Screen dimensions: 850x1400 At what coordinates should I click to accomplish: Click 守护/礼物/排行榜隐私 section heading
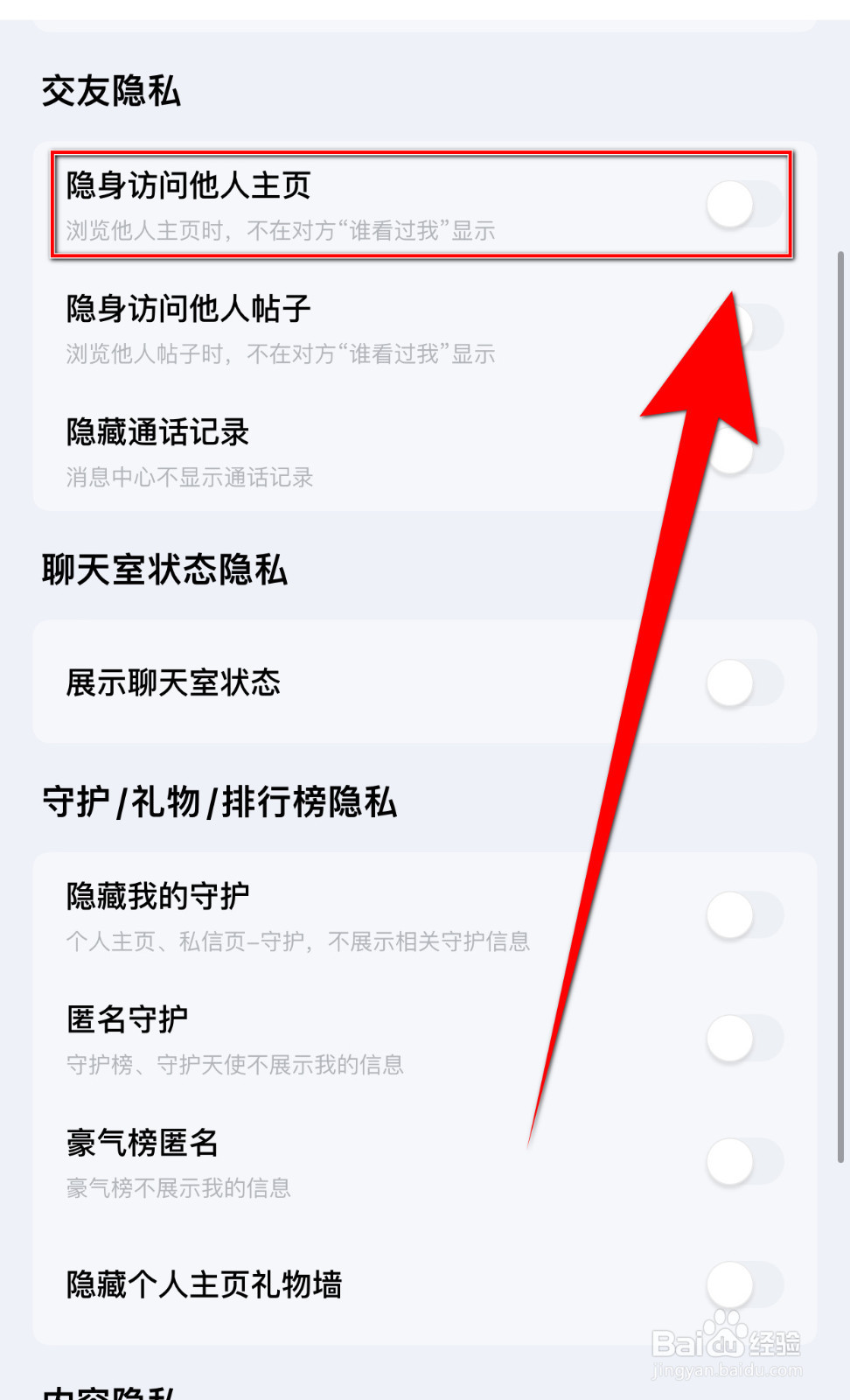[219, 801]
